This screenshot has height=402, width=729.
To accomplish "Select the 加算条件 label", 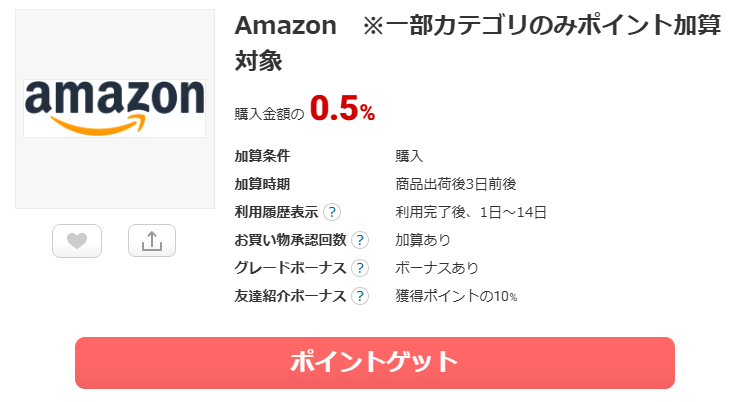I will pos(262,156).
